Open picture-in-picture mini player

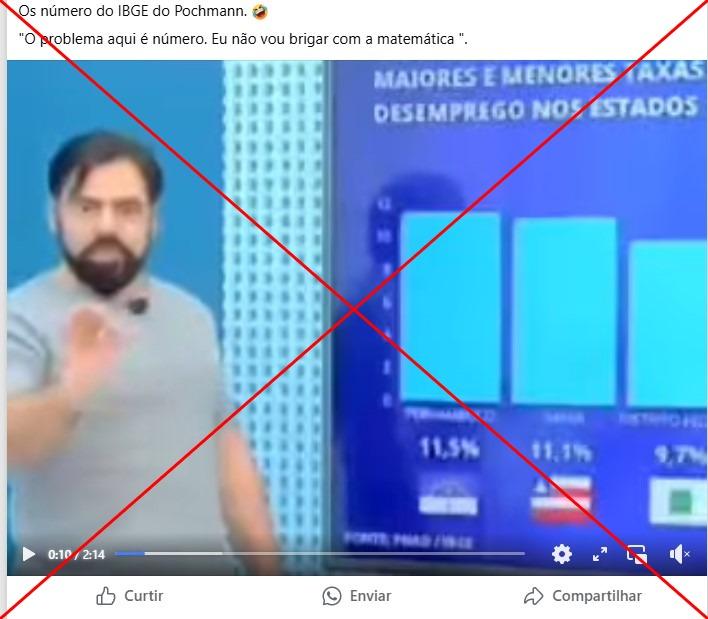coord(637,554)
